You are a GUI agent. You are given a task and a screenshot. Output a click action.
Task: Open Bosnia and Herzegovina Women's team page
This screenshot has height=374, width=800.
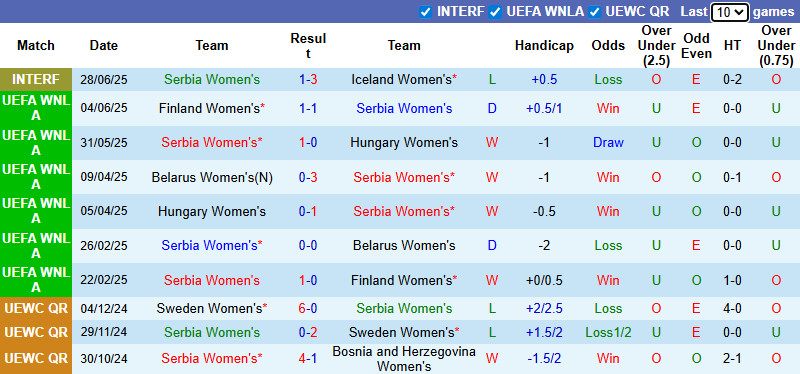coord(404,359)
